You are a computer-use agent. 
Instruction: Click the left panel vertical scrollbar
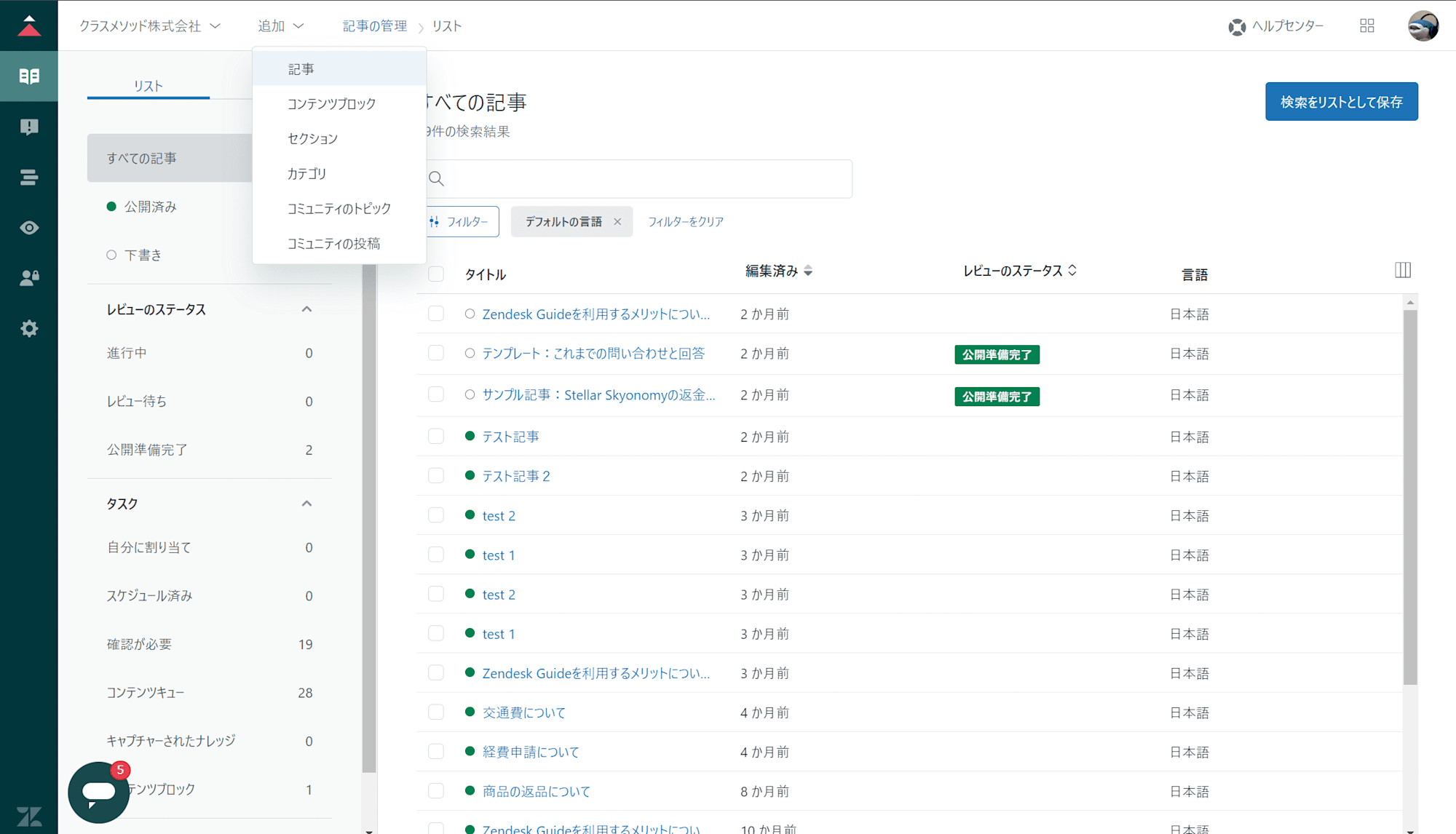click(369, 518)
